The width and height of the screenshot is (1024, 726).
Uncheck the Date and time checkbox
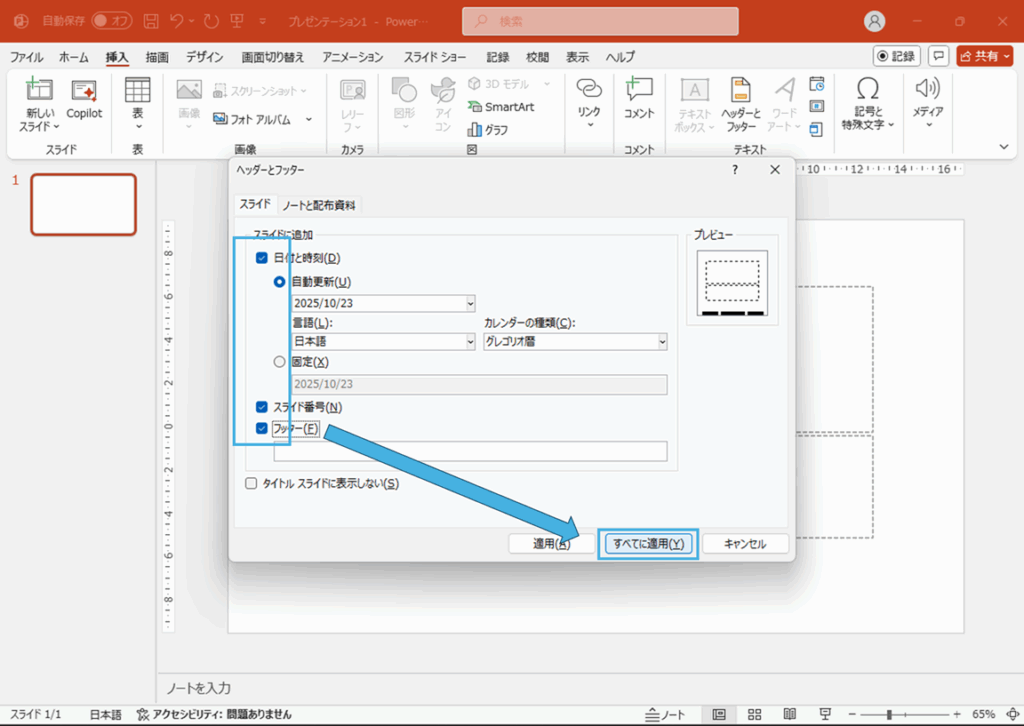coord(262,258)
